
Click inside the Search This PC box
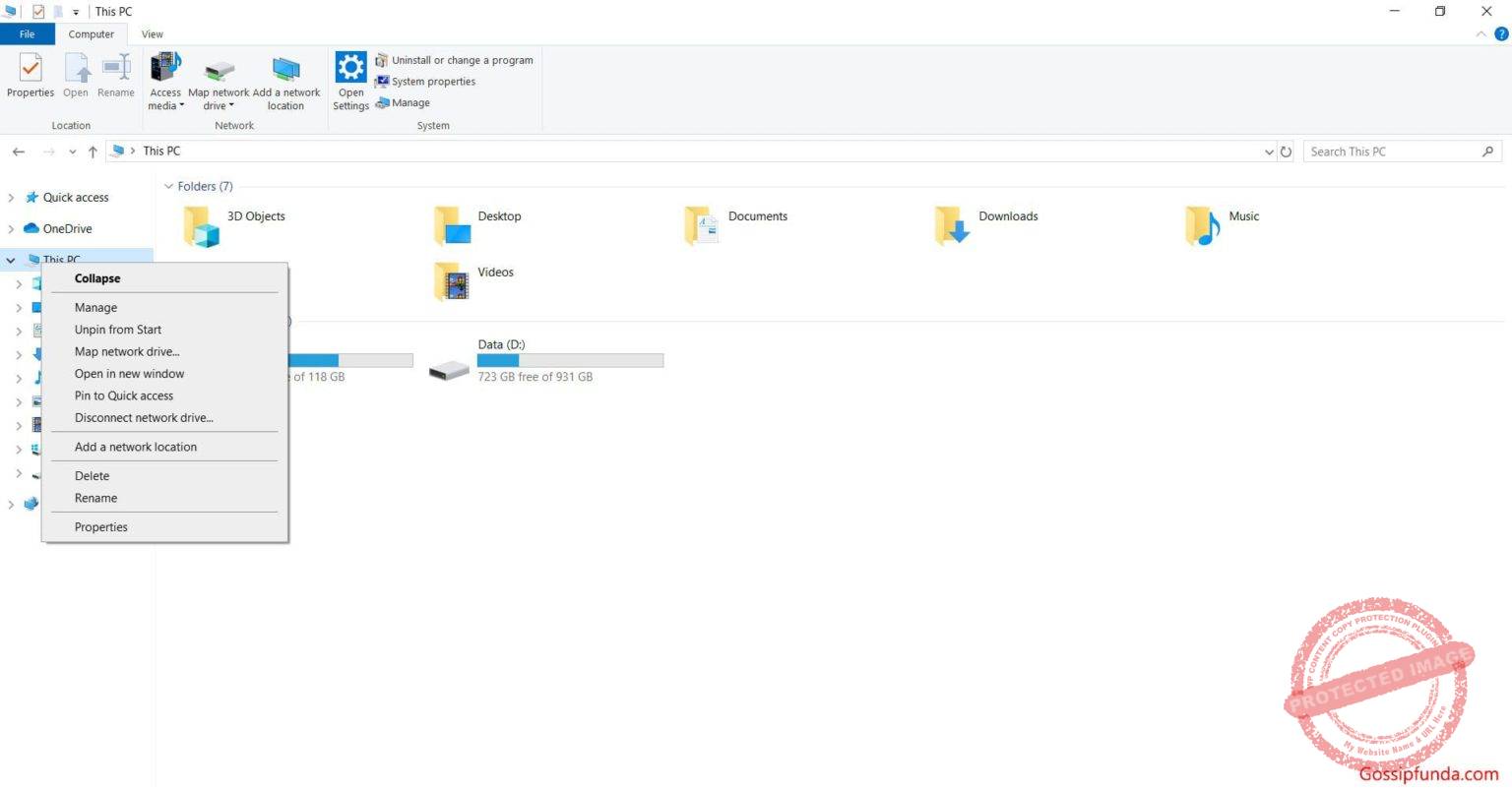tap(1388, 151)
